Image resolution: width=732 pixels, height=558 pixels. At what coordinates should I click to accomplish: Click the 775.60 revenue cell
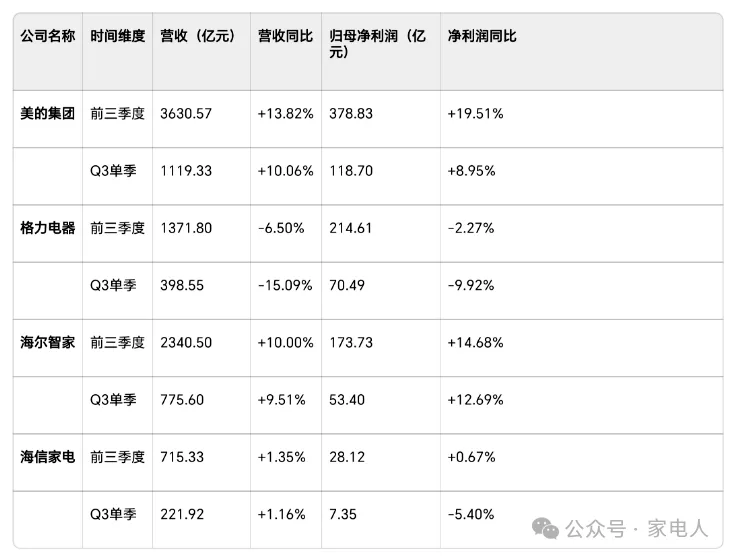[182, 400]
